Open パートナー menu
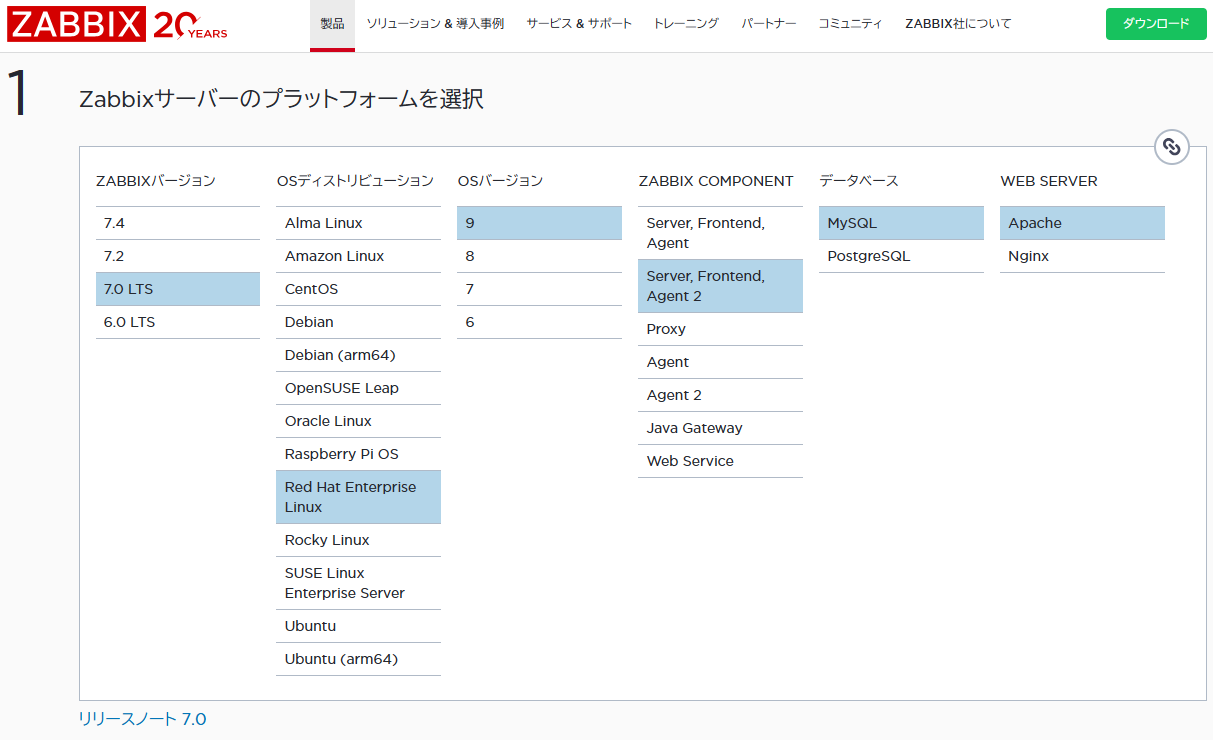 [769, 24]
